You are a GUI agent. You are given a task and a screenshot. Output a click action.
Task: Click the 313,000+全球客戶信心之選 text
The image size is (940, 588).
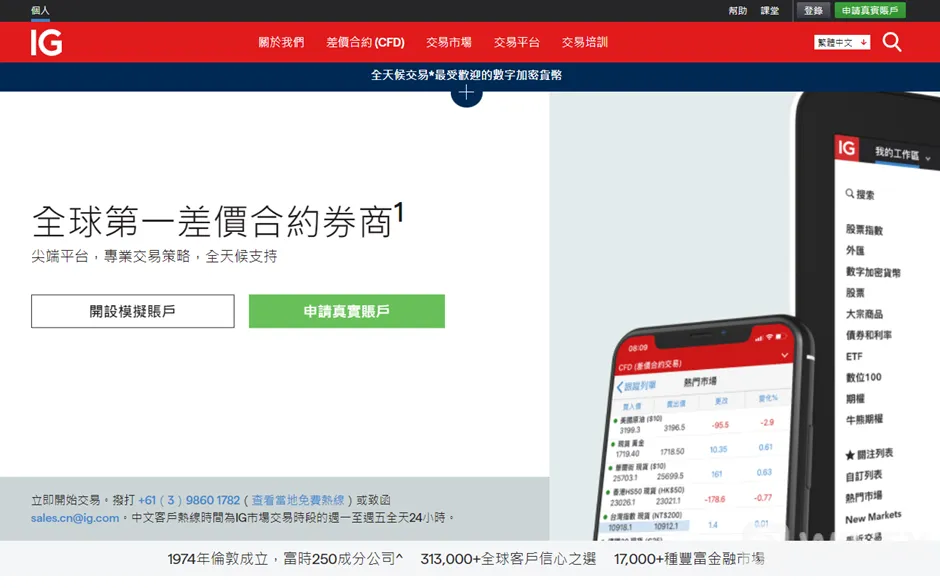[508, 559]
